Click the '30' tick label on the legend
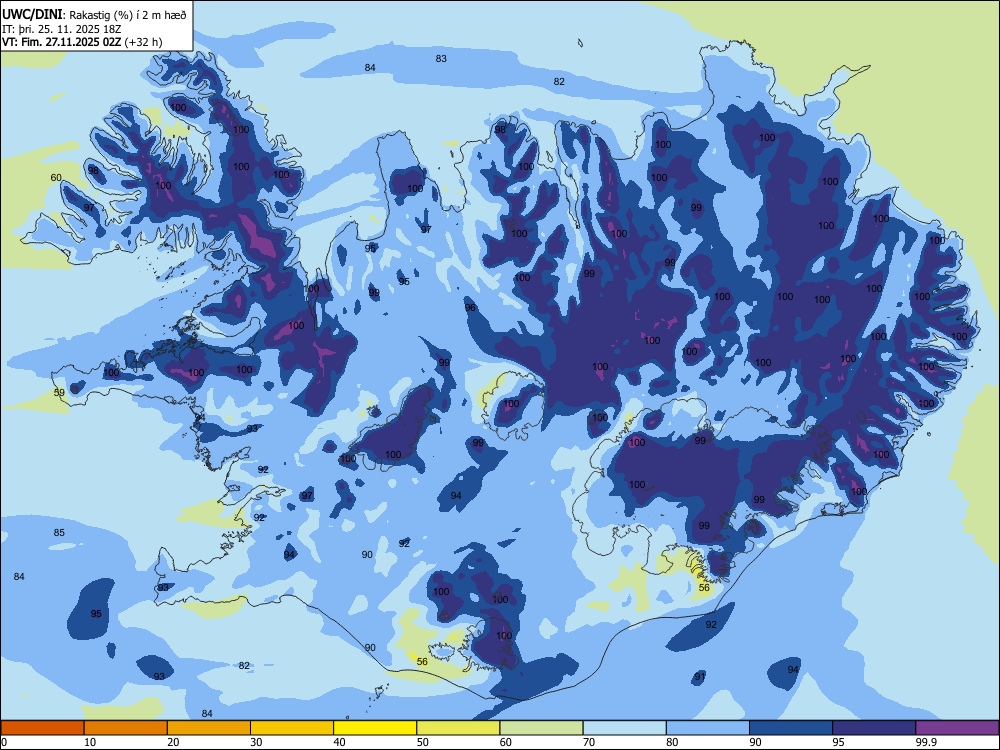Viewport: 1000px width, 750px height. click(x=256, y=742)
